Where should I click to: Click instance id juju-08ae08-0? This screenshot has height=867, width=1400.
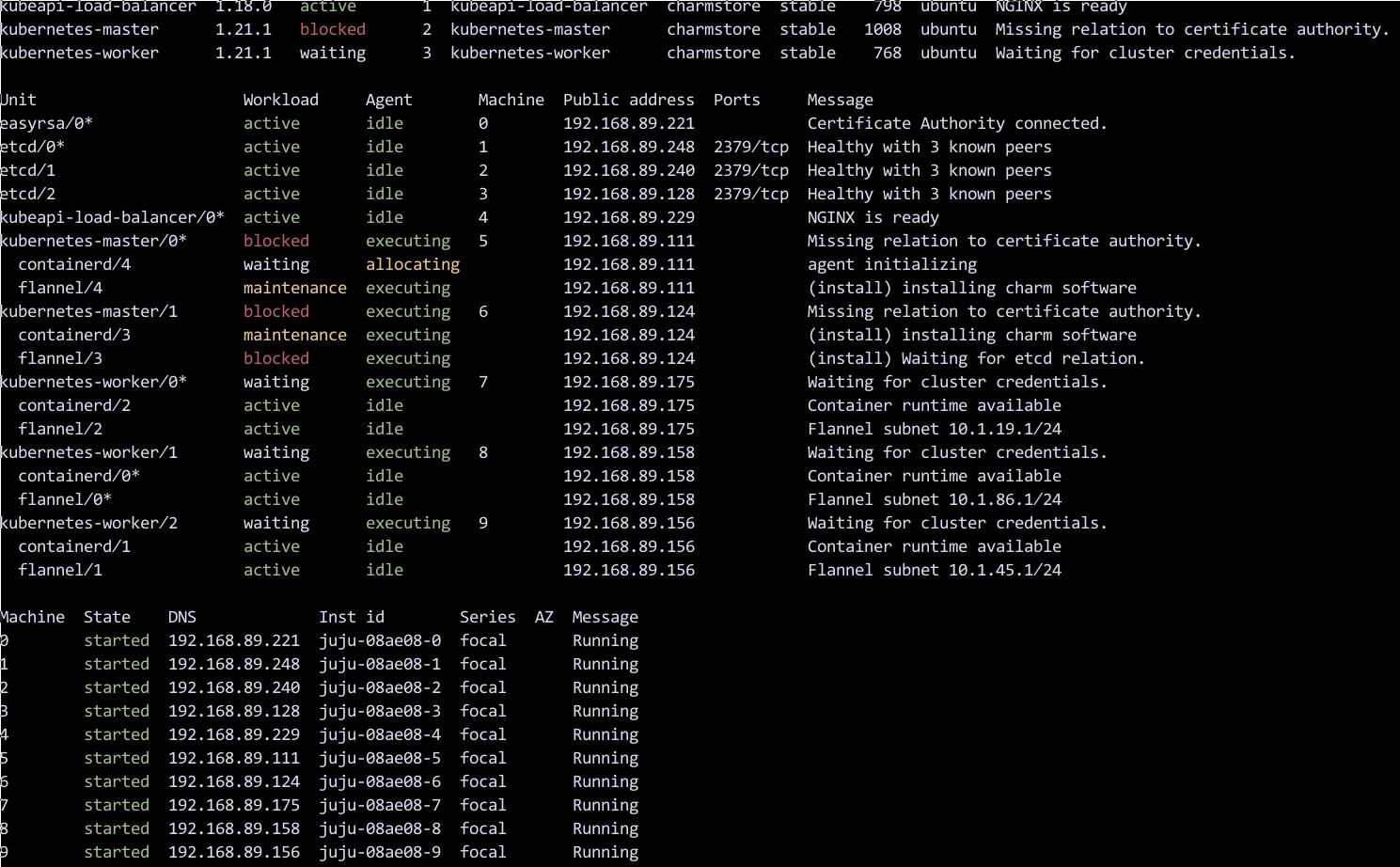[380, 640]
